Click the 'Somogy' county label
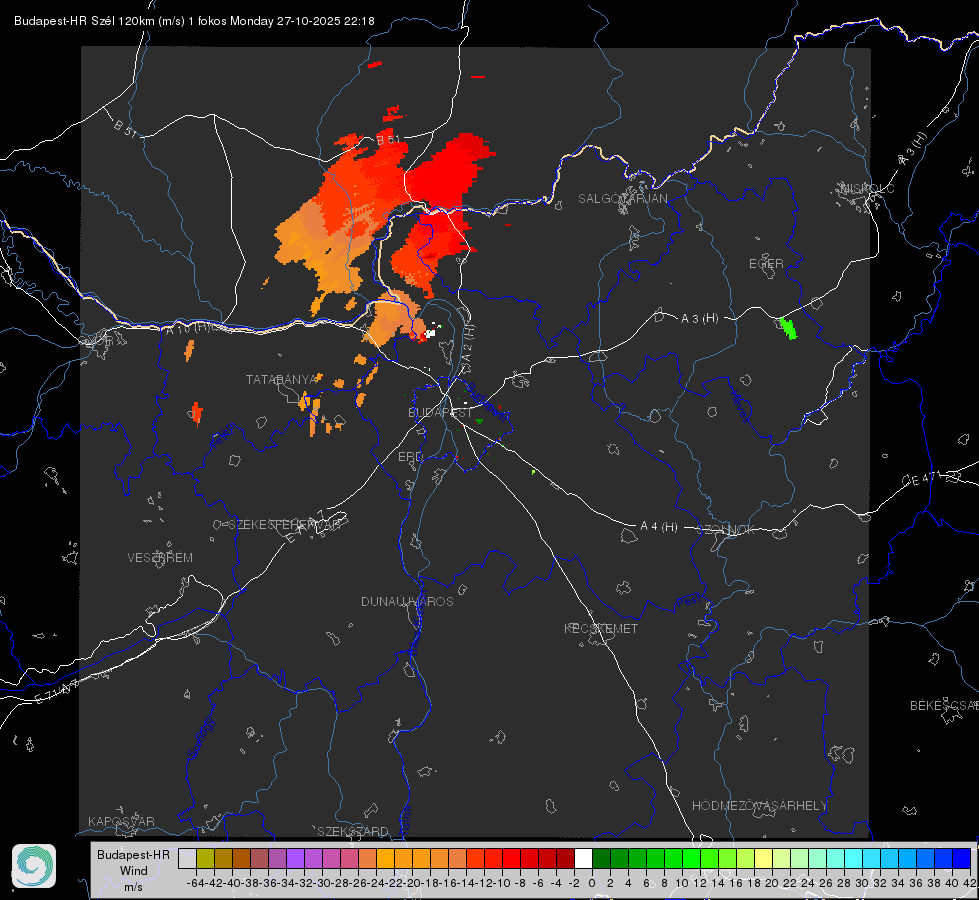 pyautogui.click(x=201, y=738)
